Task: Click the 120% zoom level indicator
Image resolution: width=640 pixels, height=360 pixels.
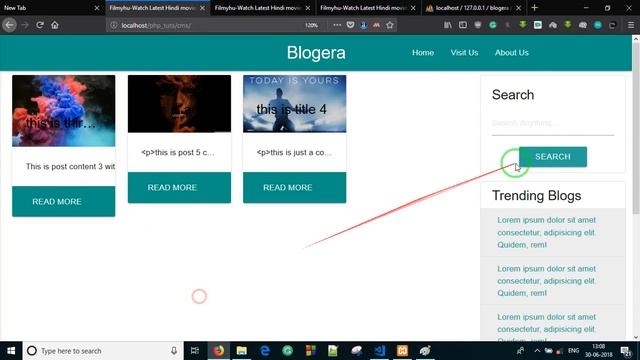Action: point(311,25)
